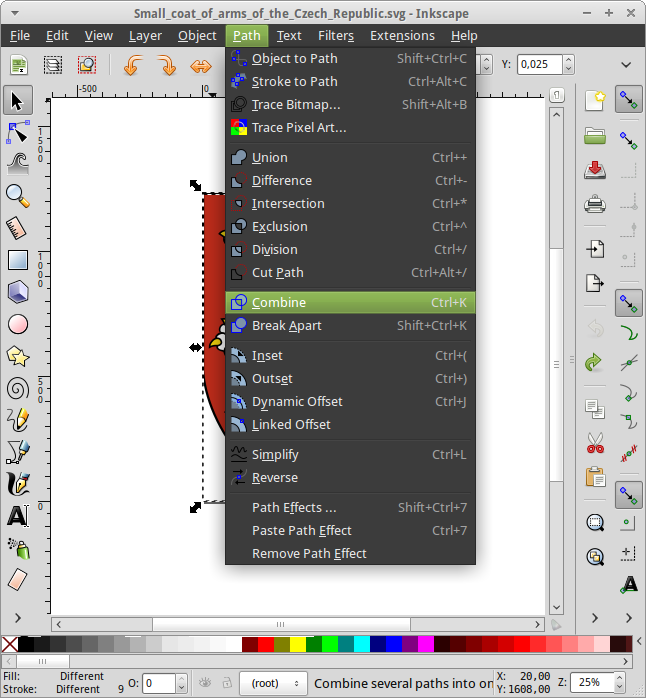
Task: Select the Node editing tool
Action: 18,131
